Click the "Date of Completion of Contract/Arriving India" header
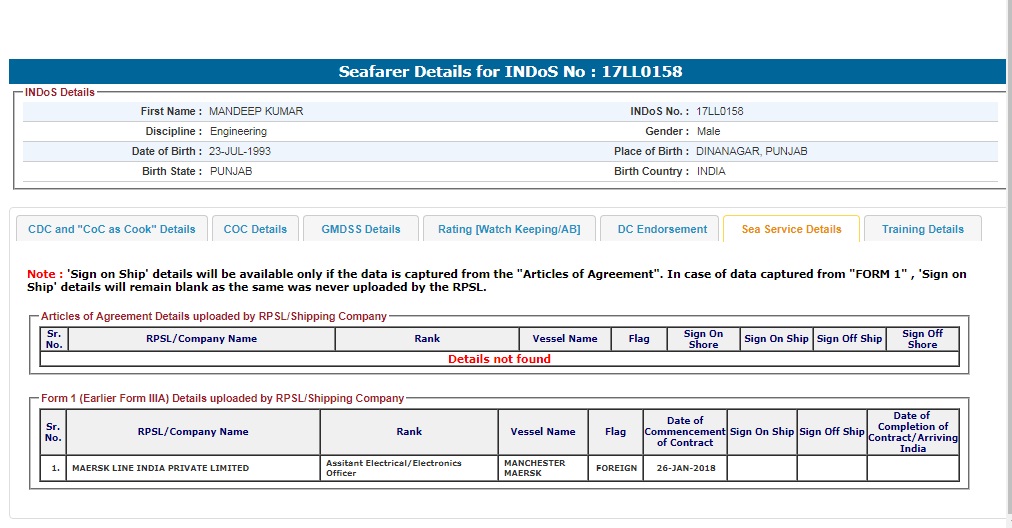Image resolution: width=1012 pixels, height=528 pixels. [912, 432]
